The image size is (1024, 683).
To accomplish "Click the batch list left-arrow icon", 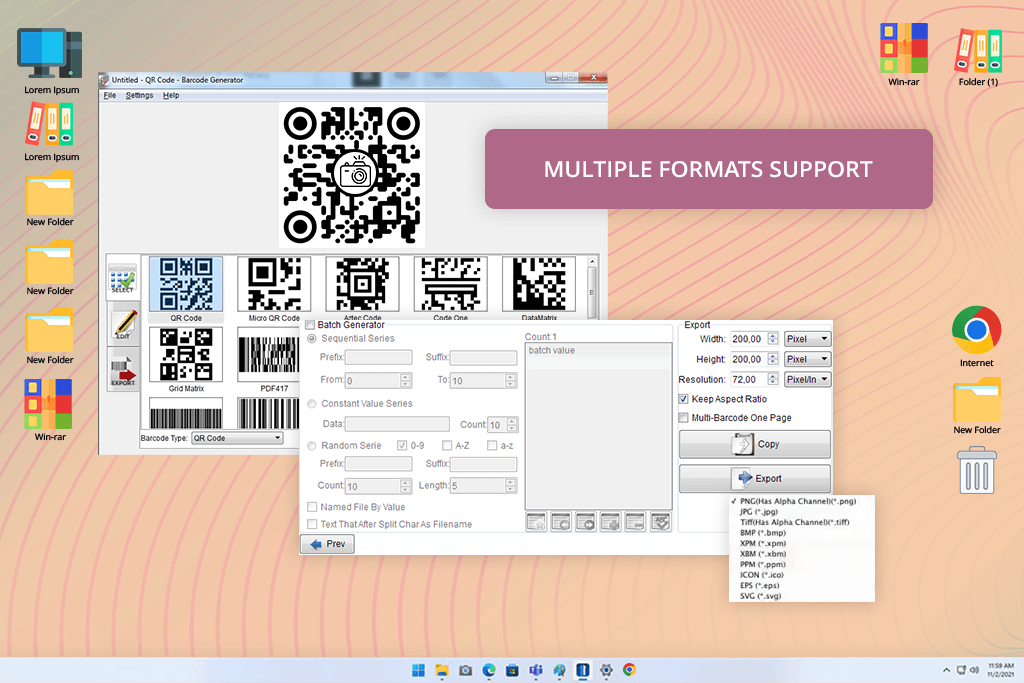I will click(x=561, y=522).
